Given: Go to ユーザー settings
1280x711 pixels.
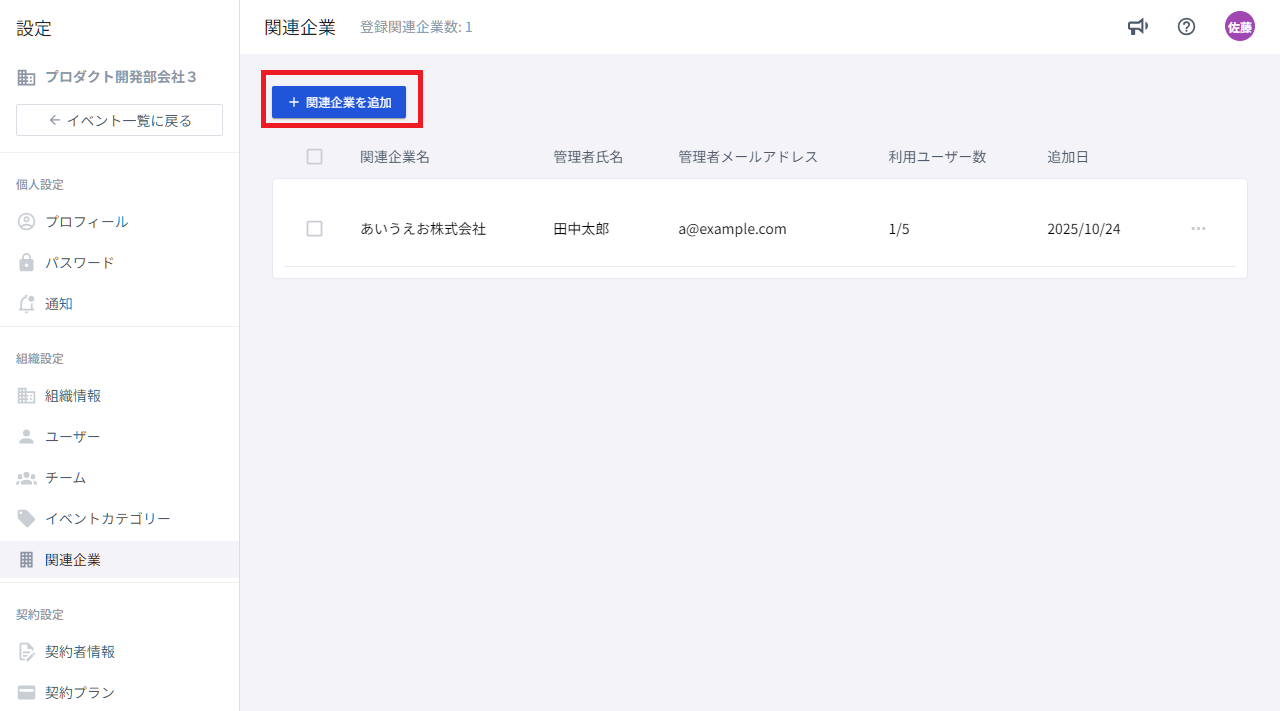Looking at the screenshot, I should click(73, 437).
